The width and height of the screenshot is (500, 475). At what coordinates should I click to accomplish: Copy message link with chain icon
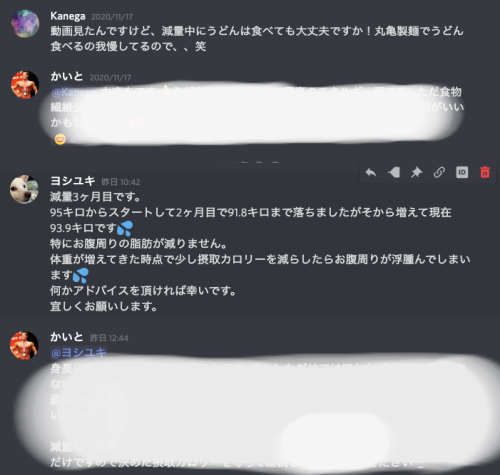click(439, 172)
